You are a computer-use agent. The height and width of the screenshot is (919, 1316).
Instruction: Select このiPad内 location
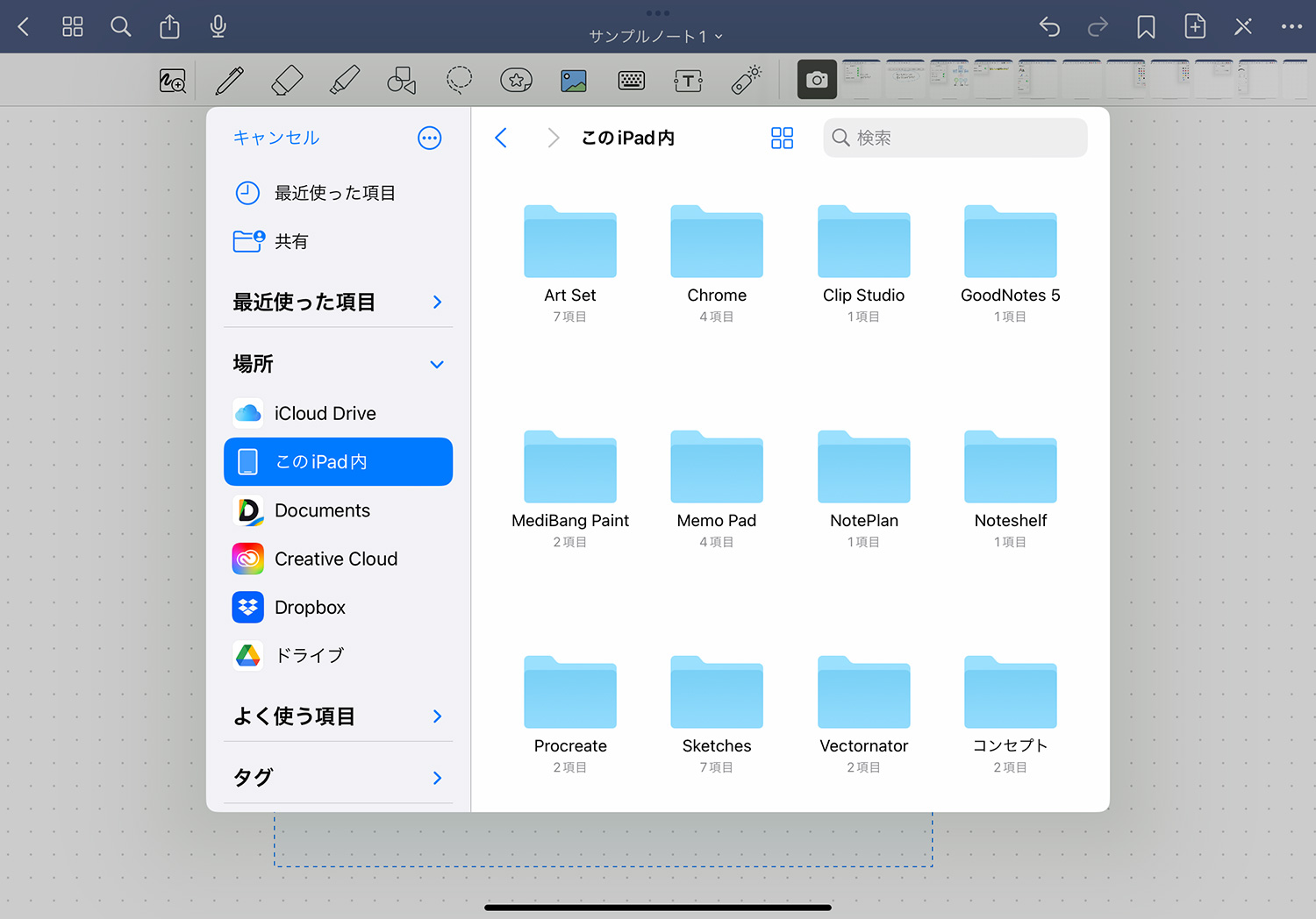[338, 461]
